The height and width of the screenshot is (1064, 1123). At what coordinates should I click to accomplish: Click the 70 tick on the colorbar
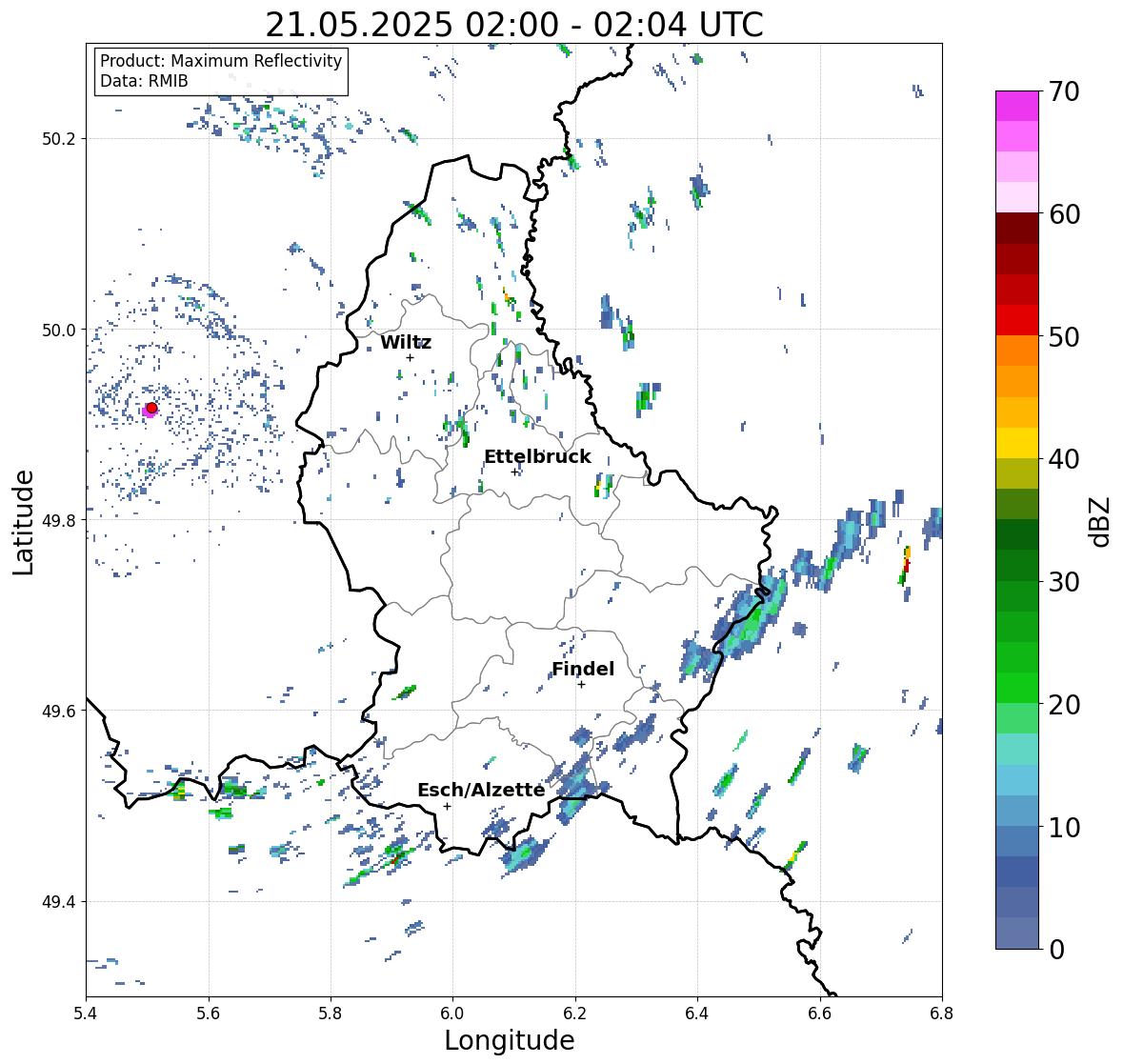pos(1064,91)
